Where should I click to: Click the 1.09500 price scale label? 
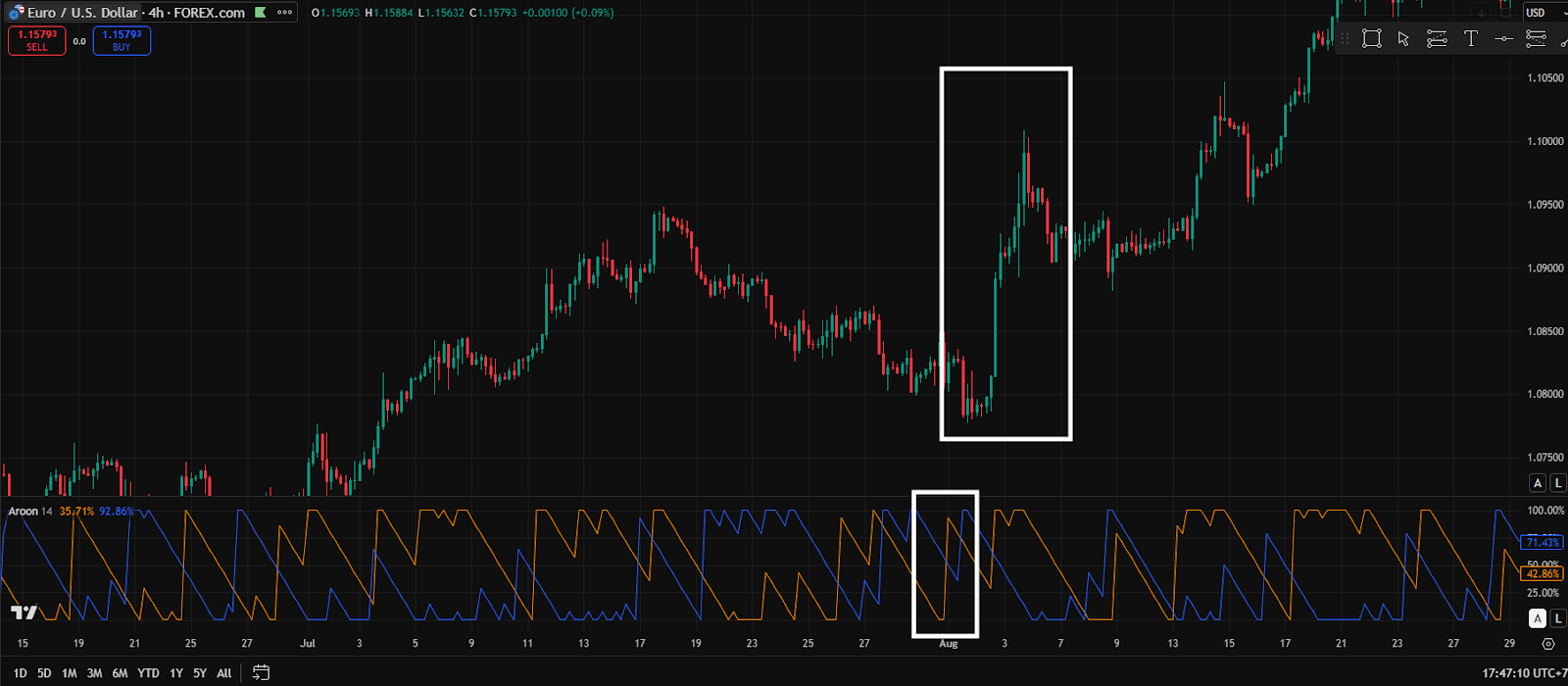click(1545, 205)
